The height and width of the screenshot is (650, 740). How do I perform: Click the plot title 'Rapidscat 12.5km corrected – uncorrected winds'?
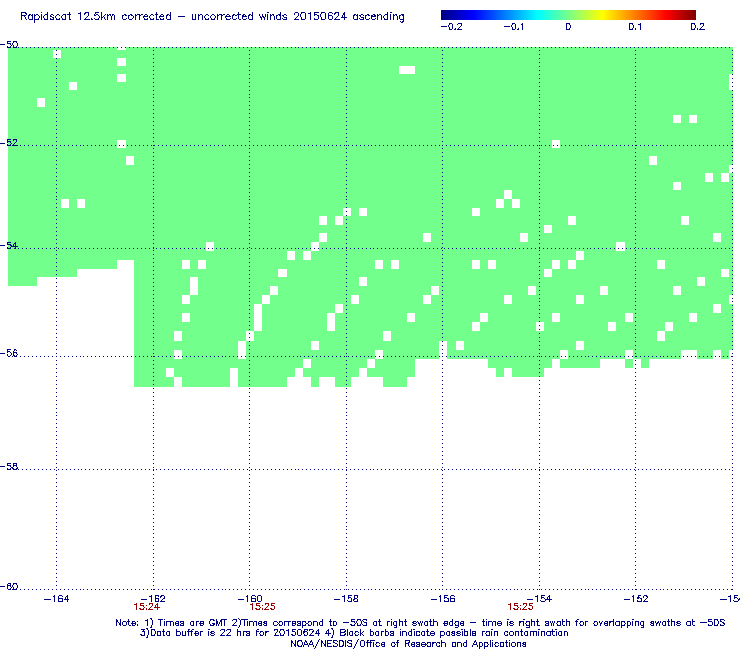212,17
